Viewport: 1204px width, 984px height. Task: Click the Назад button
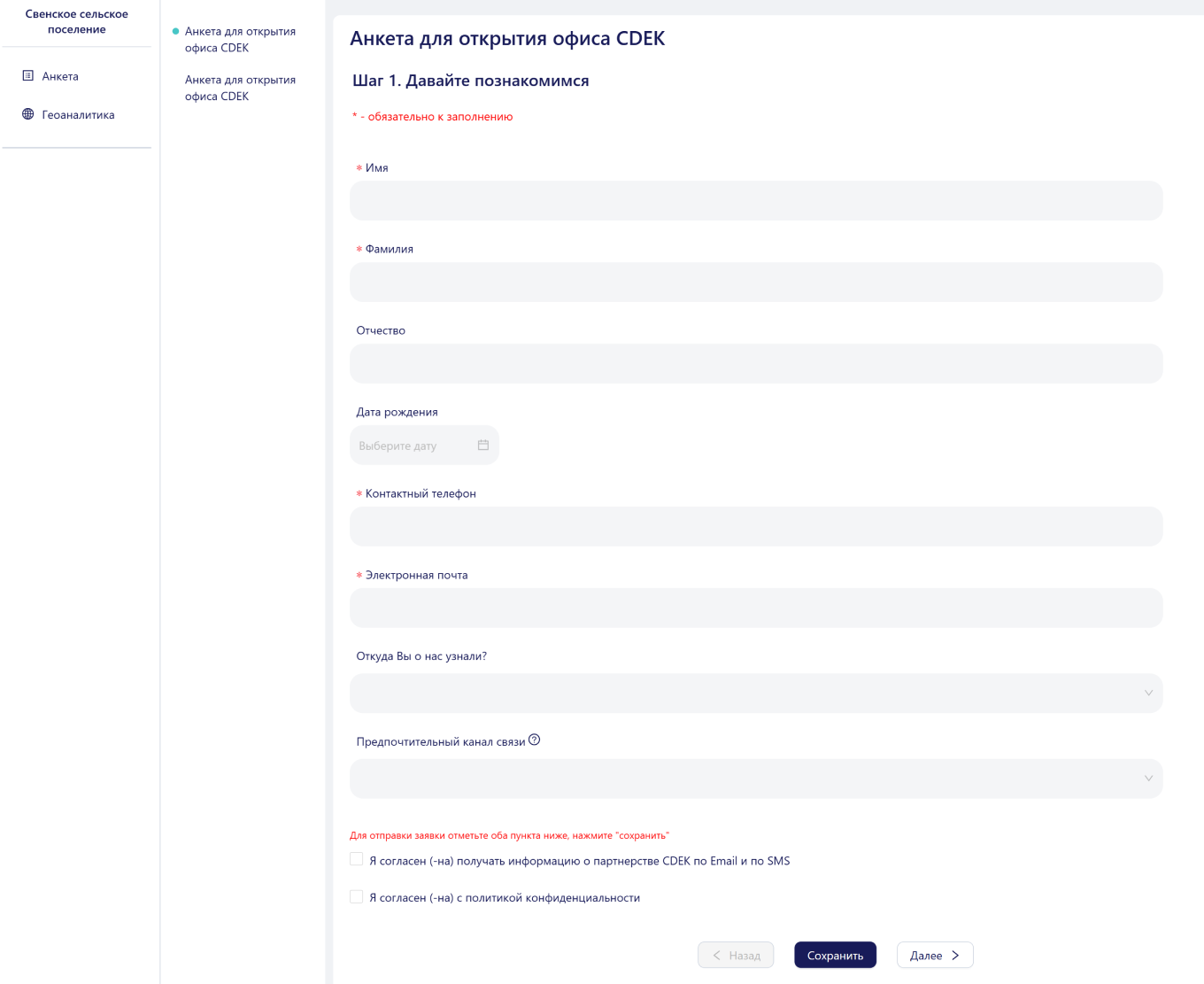[736, 955]
